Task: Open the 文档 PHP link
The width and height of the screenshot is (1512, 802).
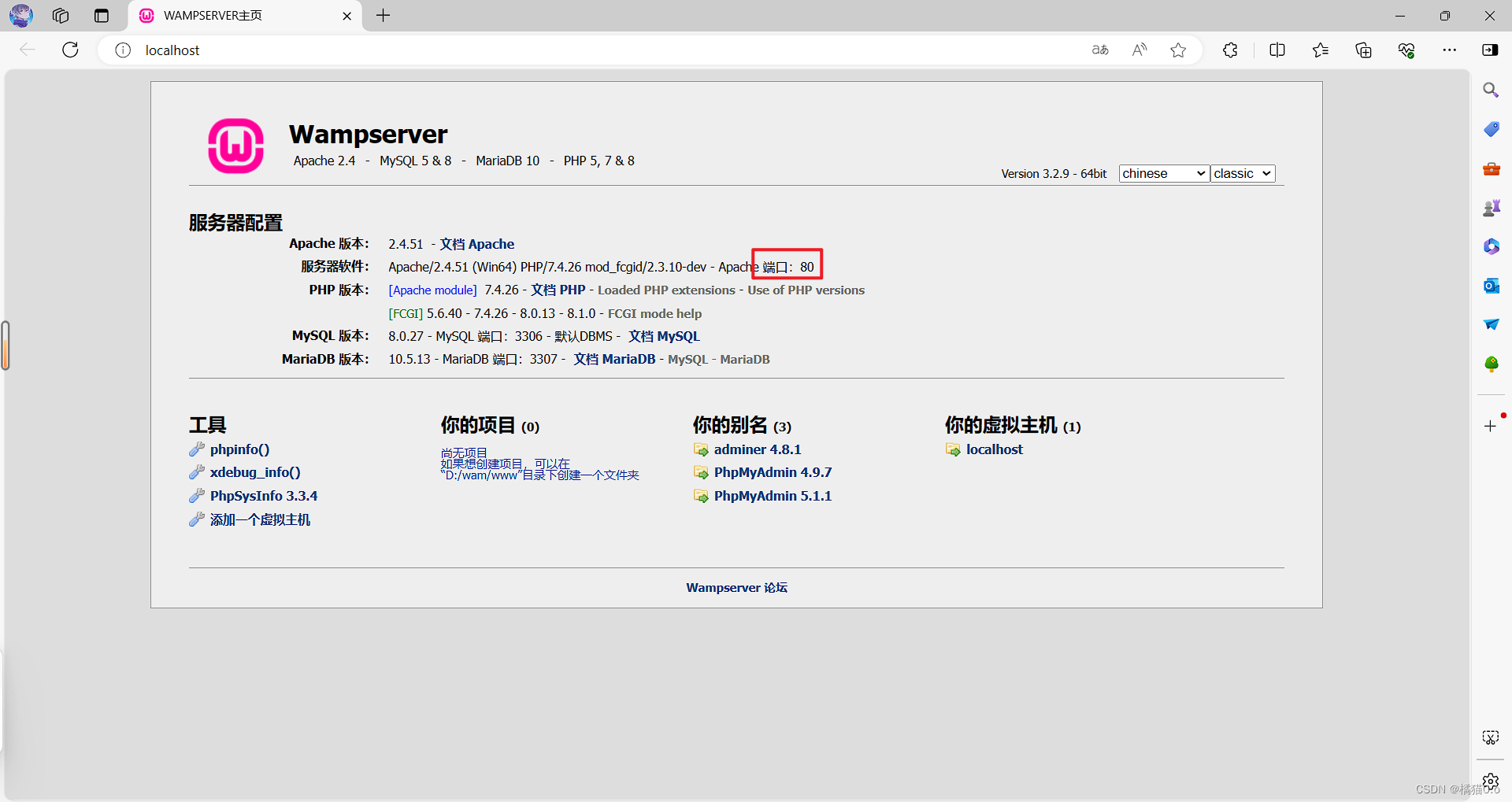Action: click(558, 290)
